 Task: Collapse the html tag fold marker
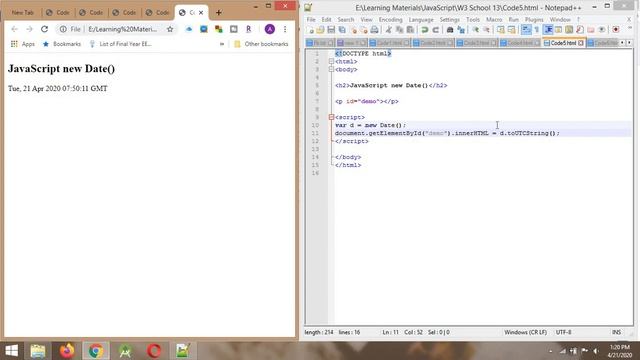331,61
